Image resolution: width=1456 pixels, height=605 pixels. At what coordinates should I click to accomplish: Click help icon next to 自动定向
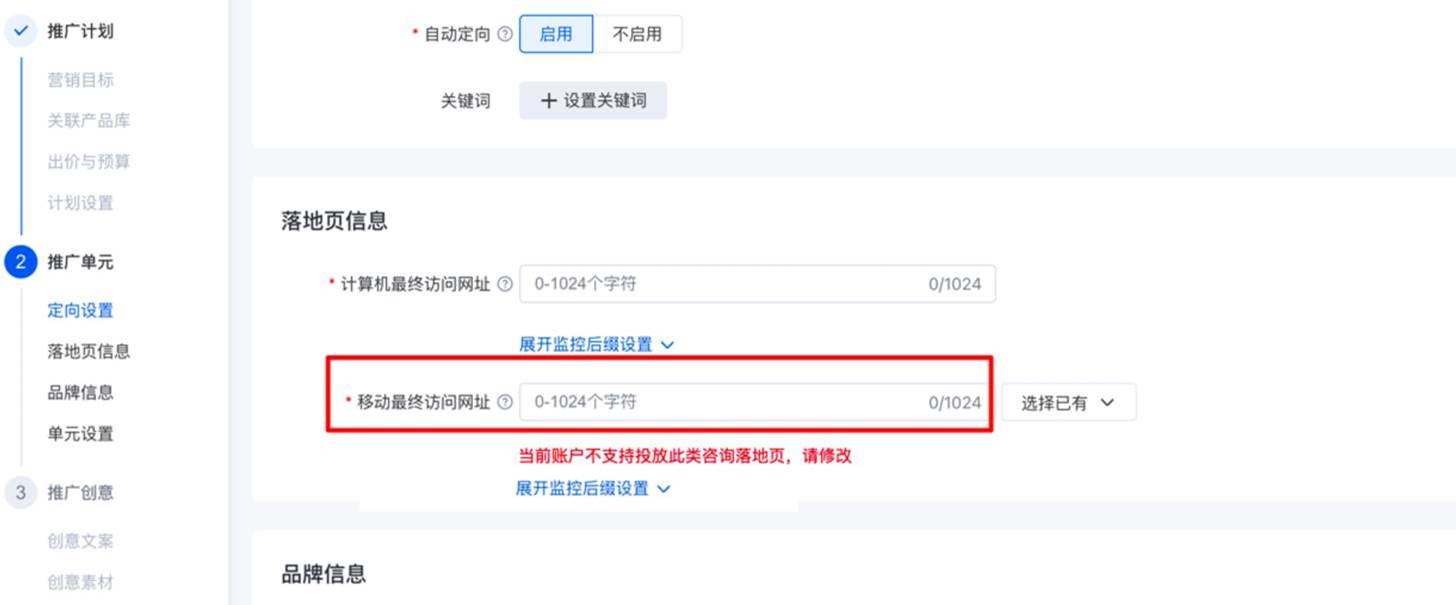[x=505, y=34]
